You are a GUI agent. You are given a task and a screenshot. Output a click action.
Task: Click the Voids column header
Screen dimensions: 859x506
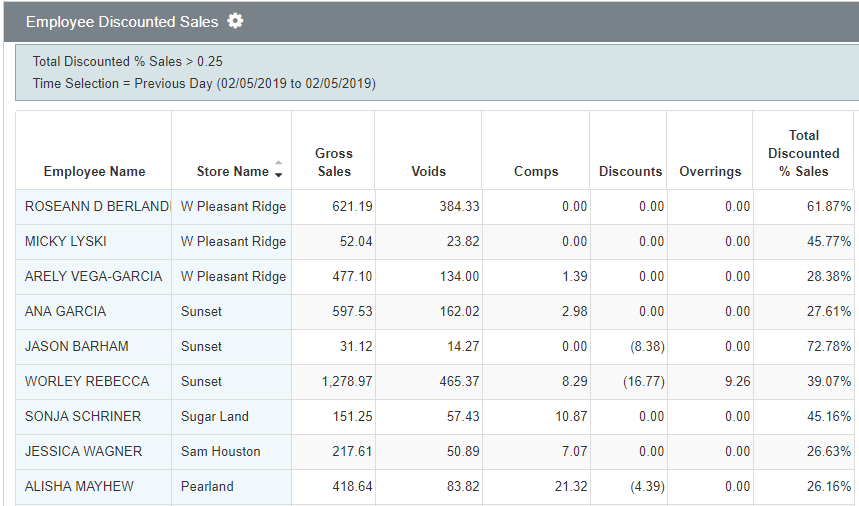coord(428,171)
